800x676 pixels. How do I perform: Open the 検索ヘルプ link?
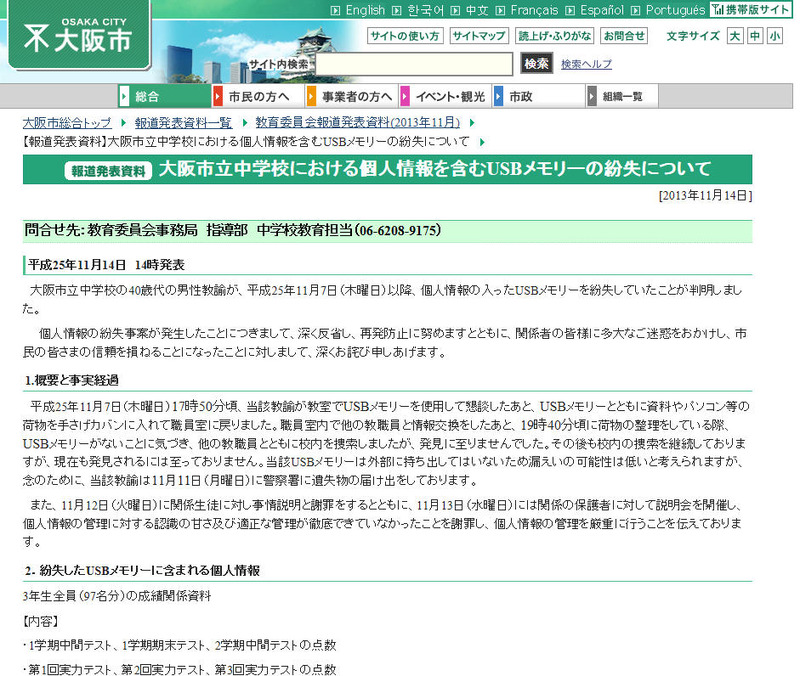586,64
